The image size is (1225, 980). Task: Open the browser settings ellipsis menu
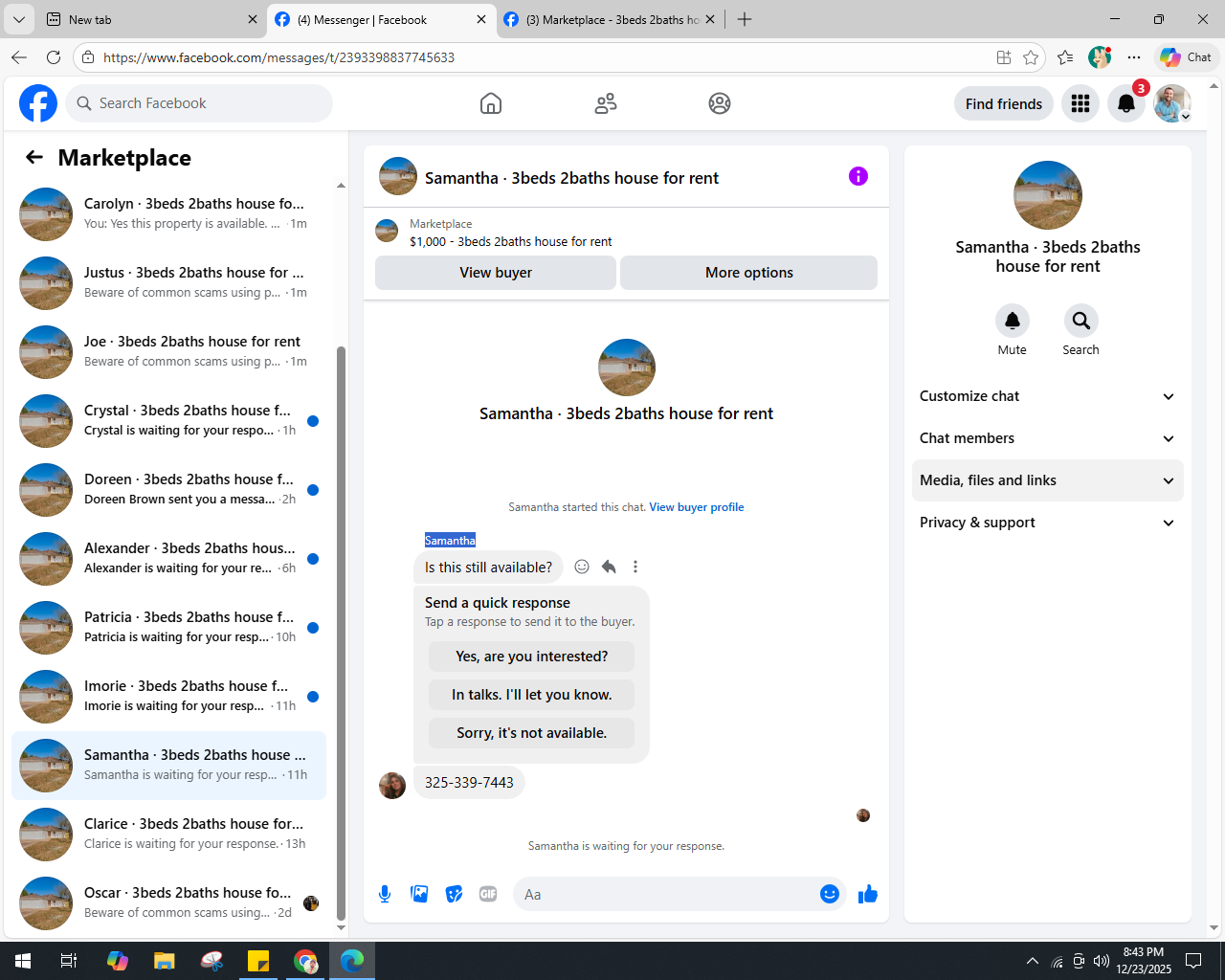[1134, 57]
